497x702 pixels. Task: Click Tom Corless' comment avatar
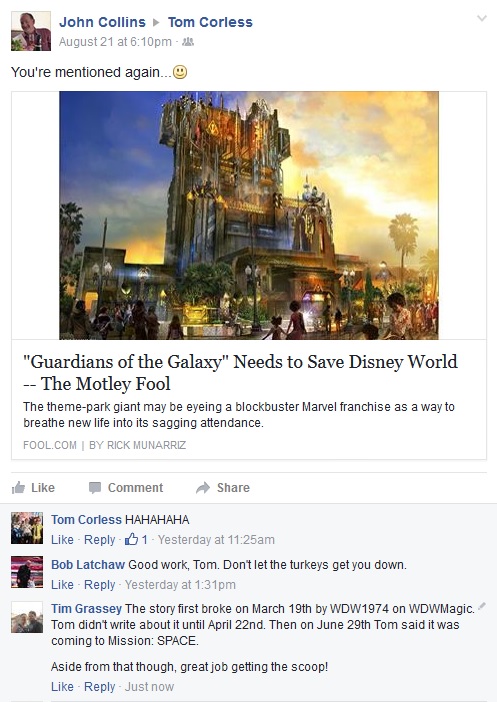(27, 528)
